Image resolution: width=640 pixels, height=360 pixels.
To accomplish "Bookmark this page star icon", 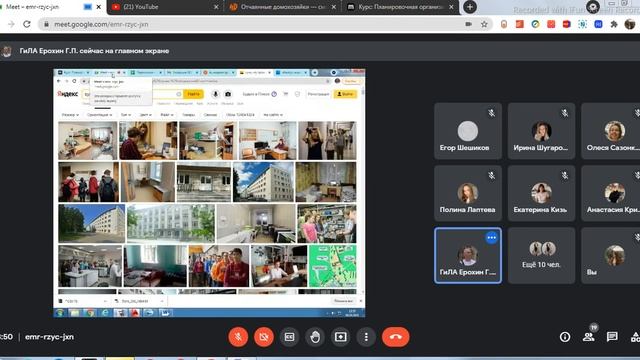I will point(484,24).
